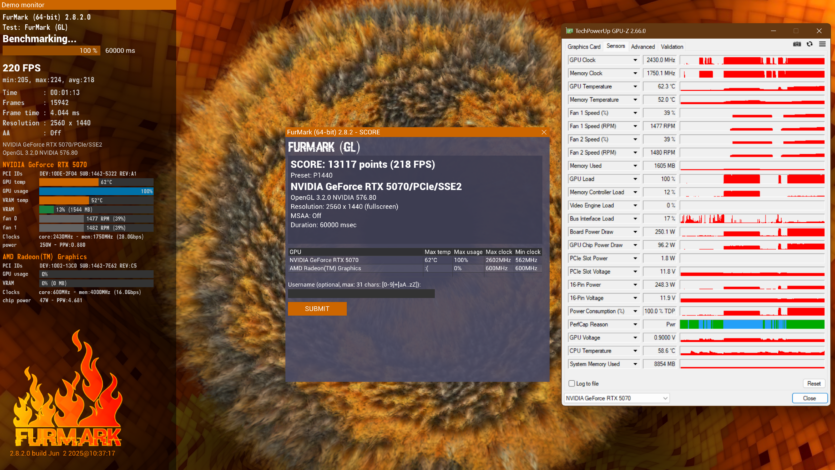Switch to the Graphics Card tab

click(584, 47)
